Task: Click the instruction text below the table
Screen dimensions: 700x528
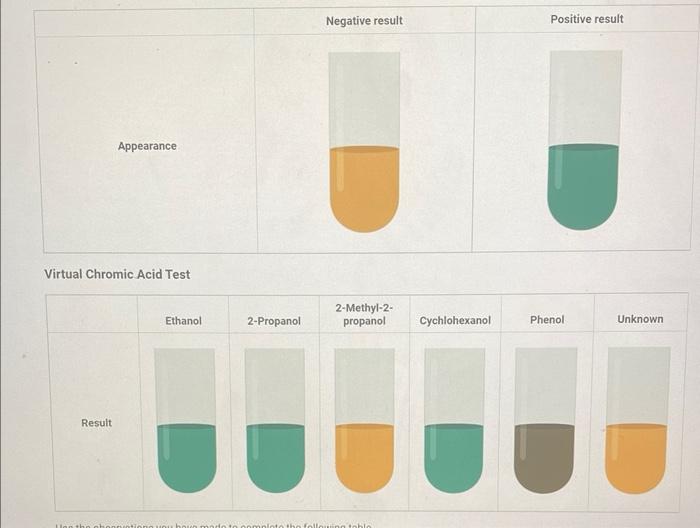Action: [x=213, y=525]
